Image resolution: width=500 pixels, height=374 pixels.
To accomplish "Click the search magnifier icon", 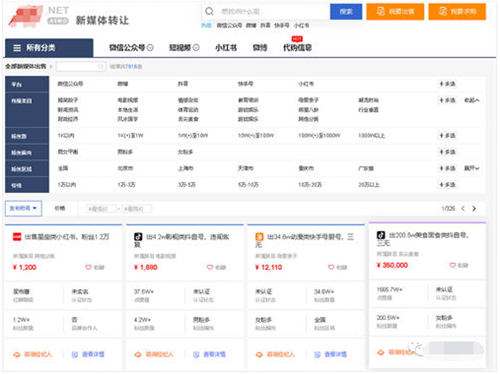I will [209, 12].
